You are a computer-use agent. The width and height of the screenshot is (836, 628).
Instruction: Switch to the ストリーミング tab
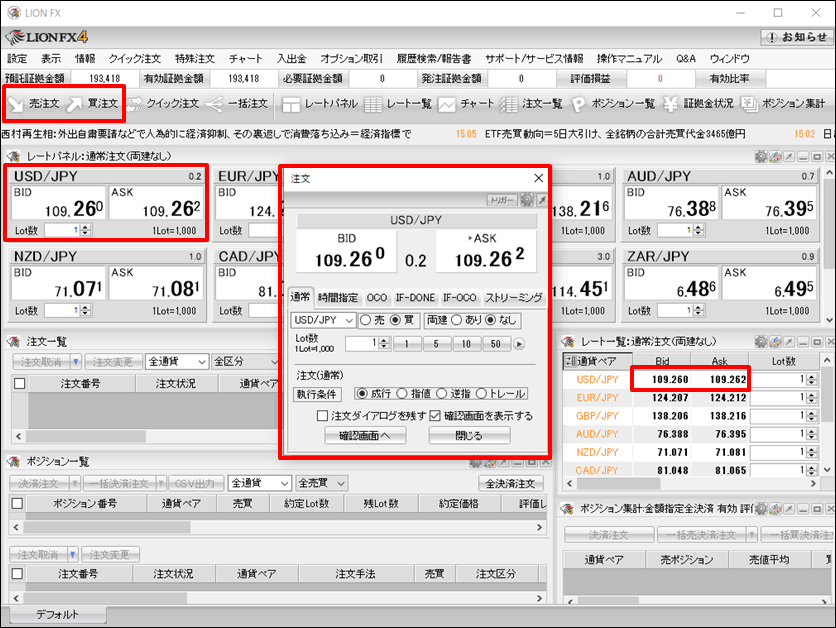tap(513, 297)
